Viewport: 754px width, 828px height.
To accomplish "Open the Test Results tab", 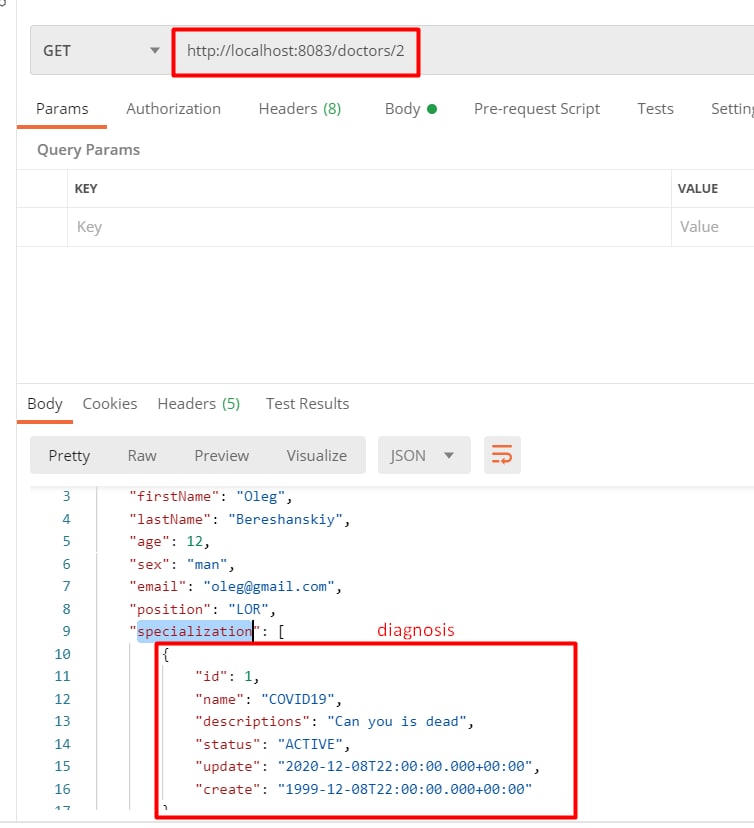I will pos(307,404).
